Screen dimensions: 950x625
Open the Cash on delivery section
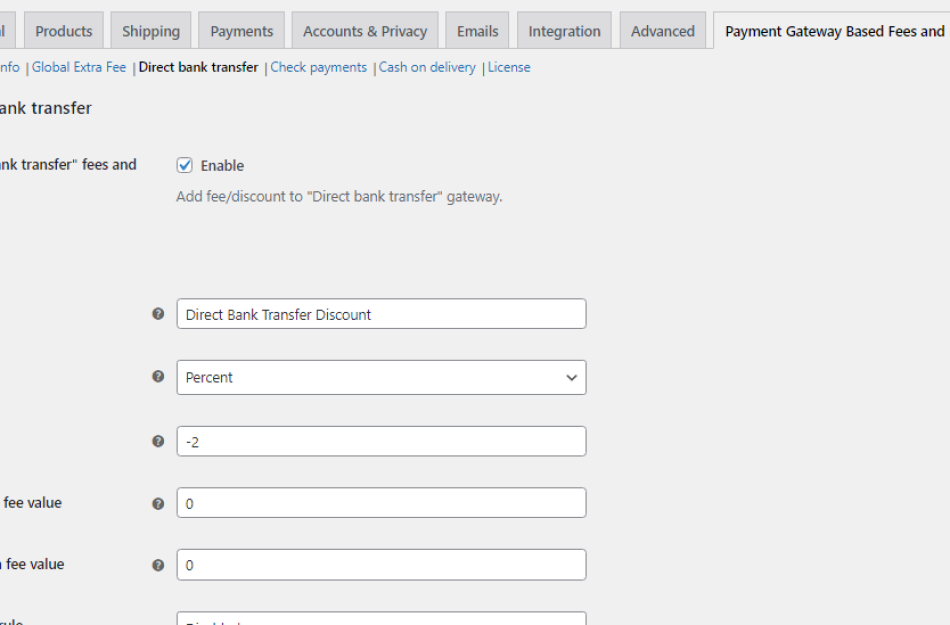tap(427, 66)
